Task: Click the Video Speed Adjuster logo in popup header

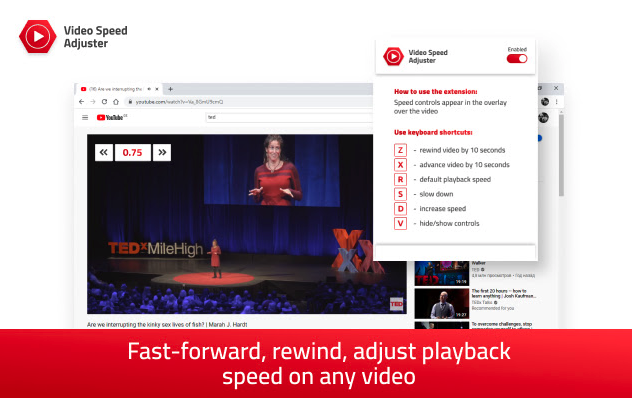Action: tap(393, 56)
